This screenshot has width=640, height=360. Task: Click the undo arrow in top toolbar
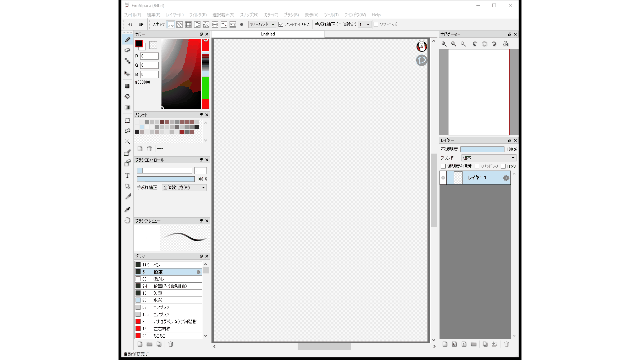(130, 24)
